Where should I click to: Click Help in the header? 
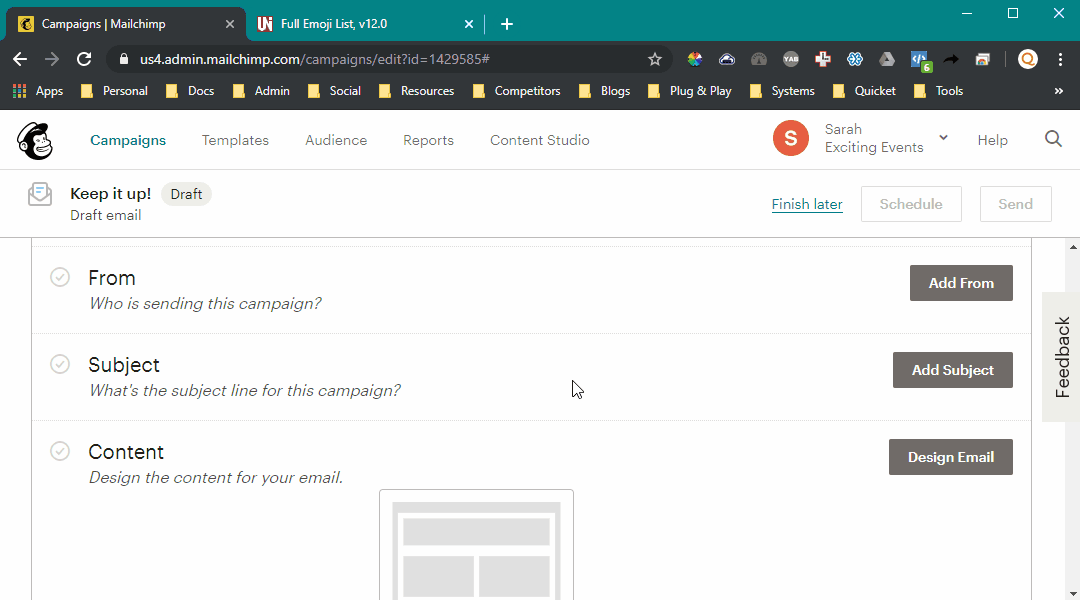pos(993,141)
